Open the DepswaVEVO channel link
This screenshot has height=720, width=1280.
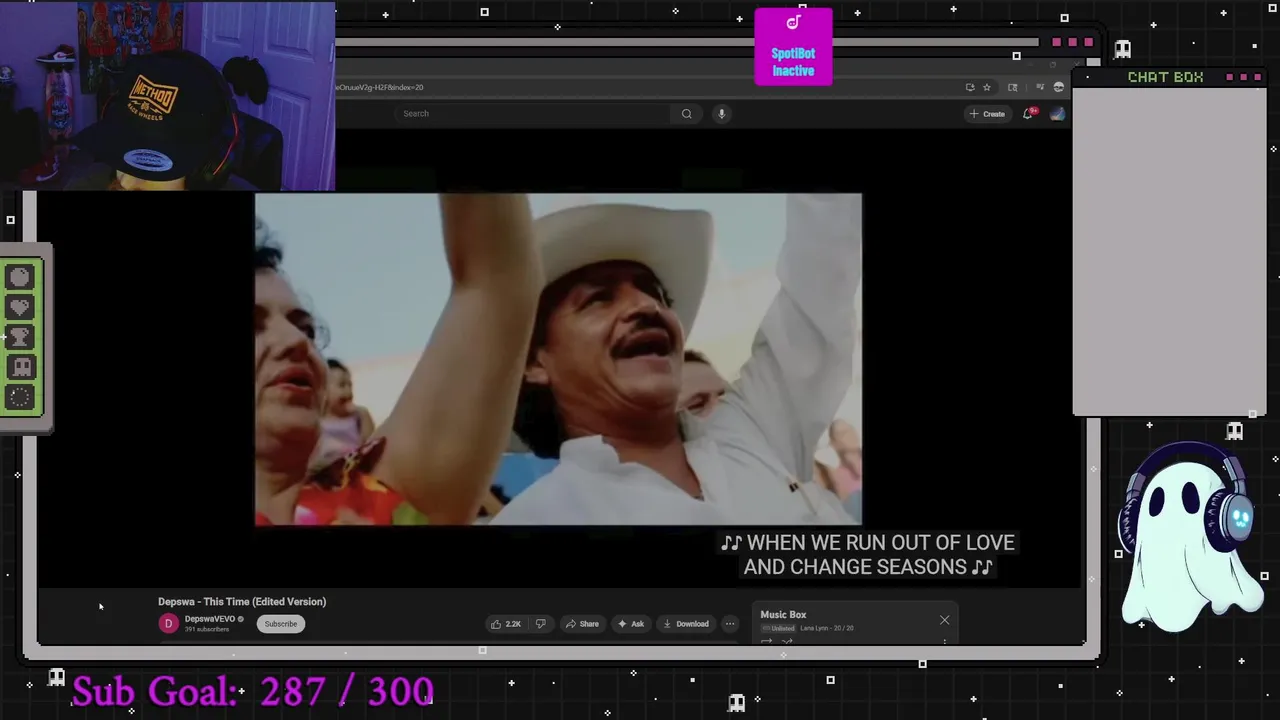pos(210,619)
